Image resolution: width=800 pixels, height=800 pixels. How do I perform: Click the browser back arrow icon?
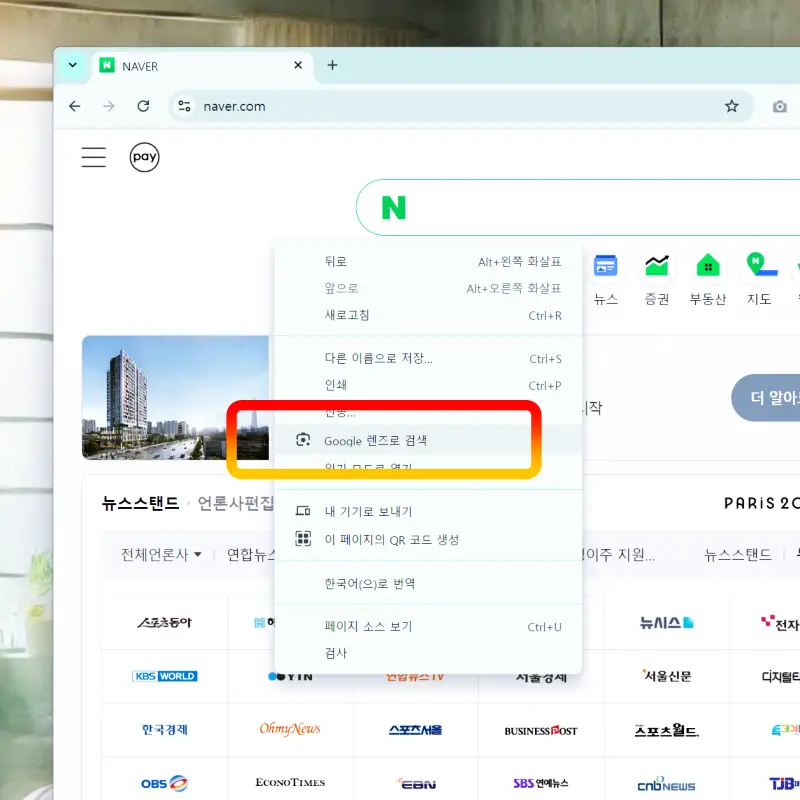(x=75, y=105)
